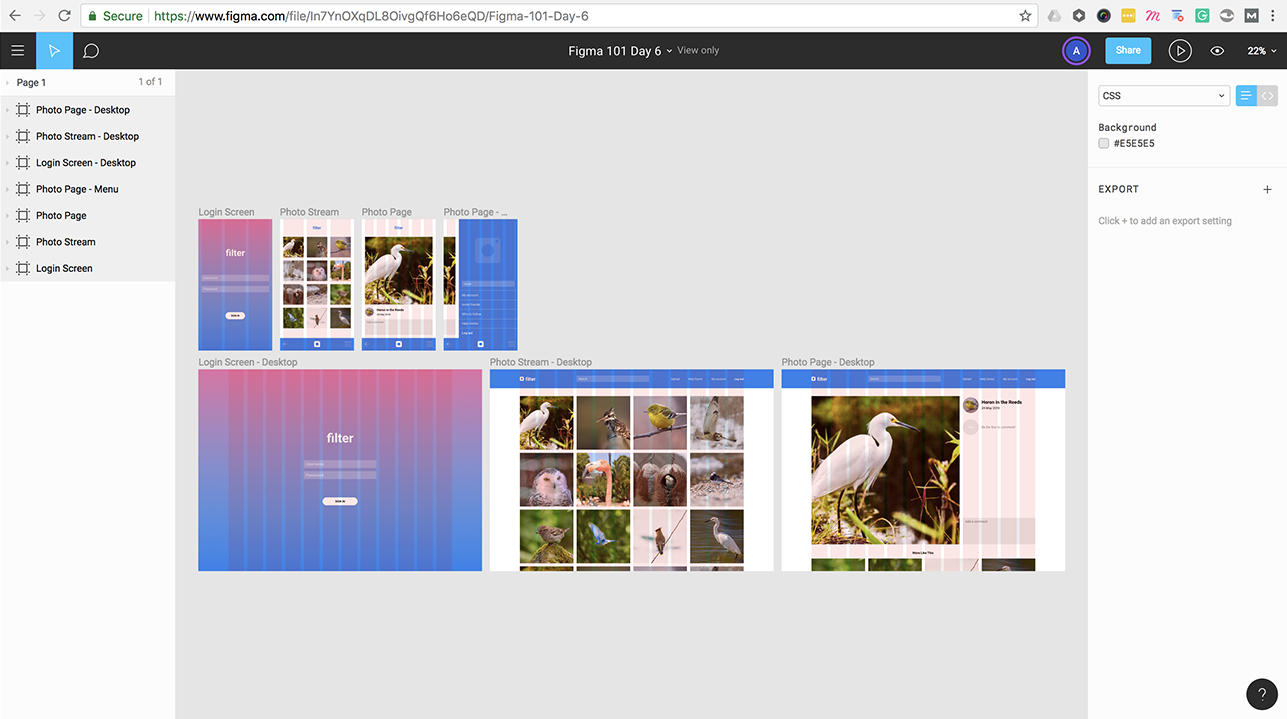Open the 22% zoom level dropdown
Screen dimensions: 1287x719
pos(1260,51)
